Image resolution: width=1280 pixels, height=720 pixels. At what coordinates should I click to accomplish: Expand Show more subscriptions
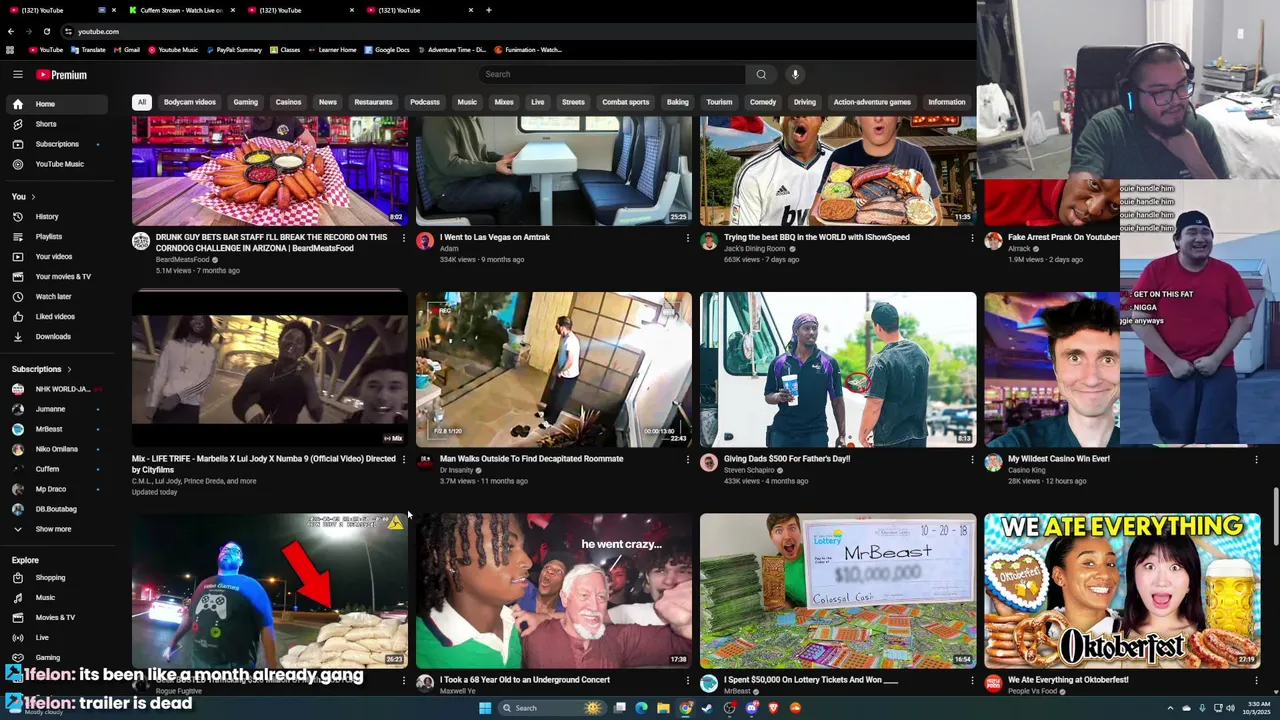56,529
